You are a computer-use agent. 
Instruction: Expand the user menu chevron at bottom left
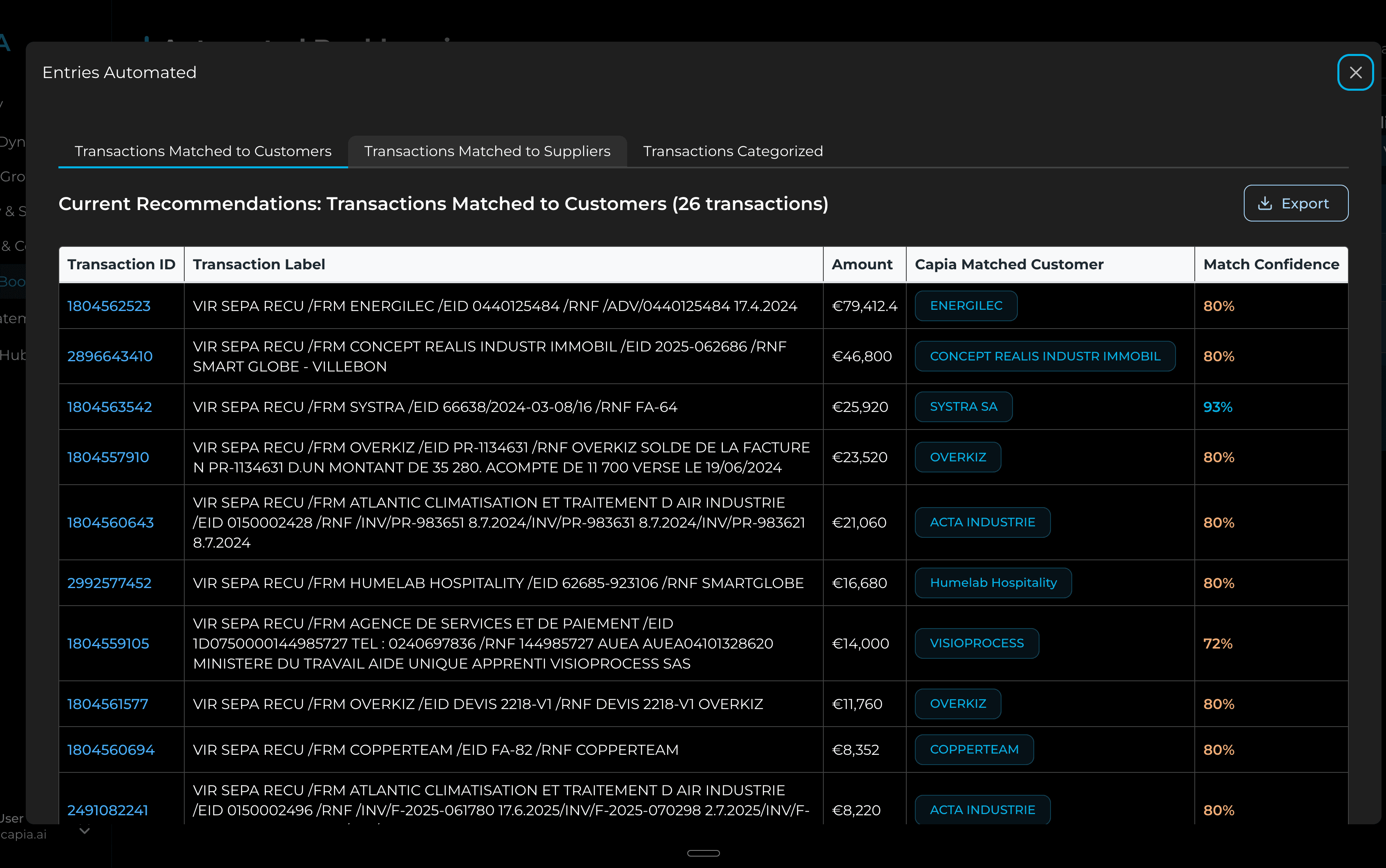[85, 830]
